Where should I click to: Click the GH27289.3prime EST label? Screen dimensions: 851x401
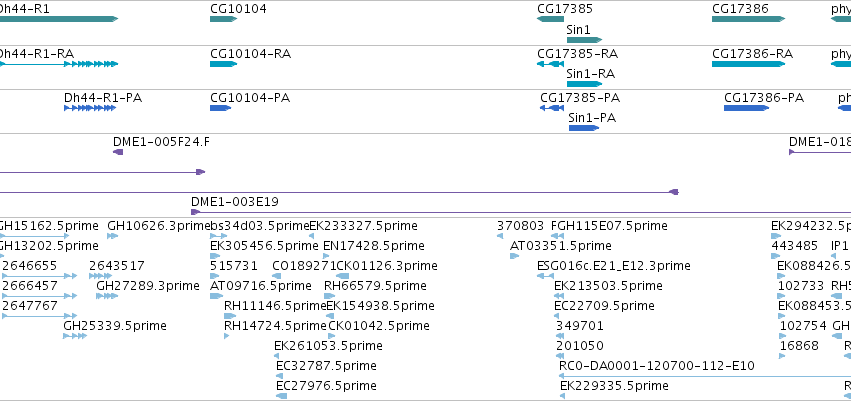coord(148,285)
